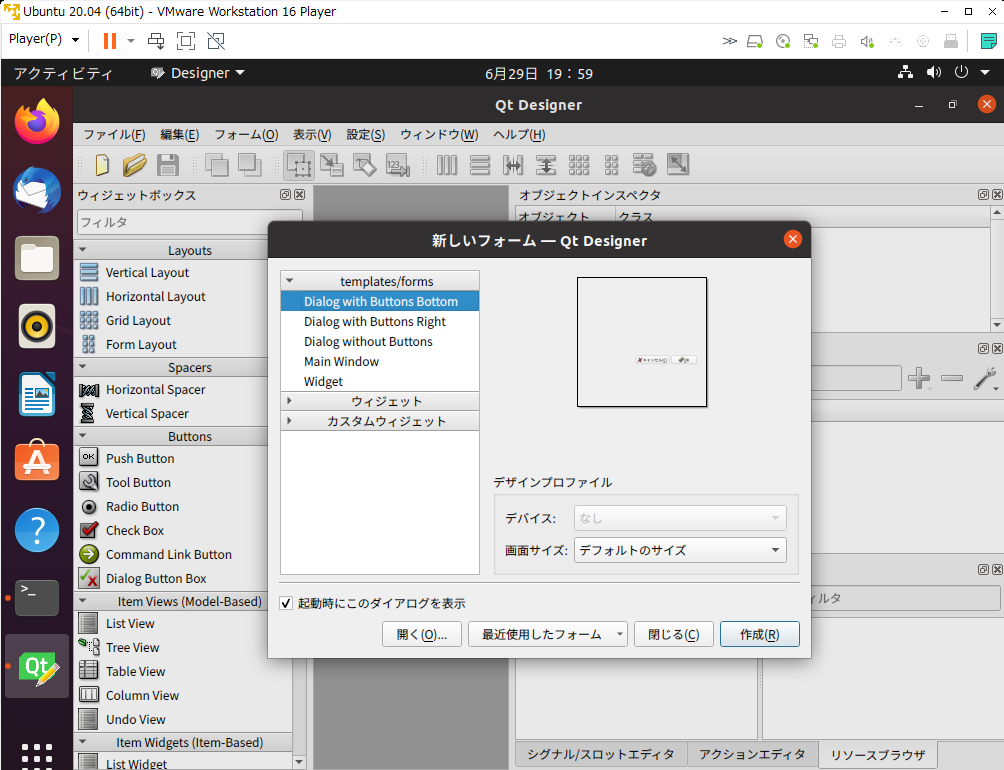This screenshot has height=770, width=1004.
Task: Click the New Form toolbar icon
Action: (x=102, y=165)
